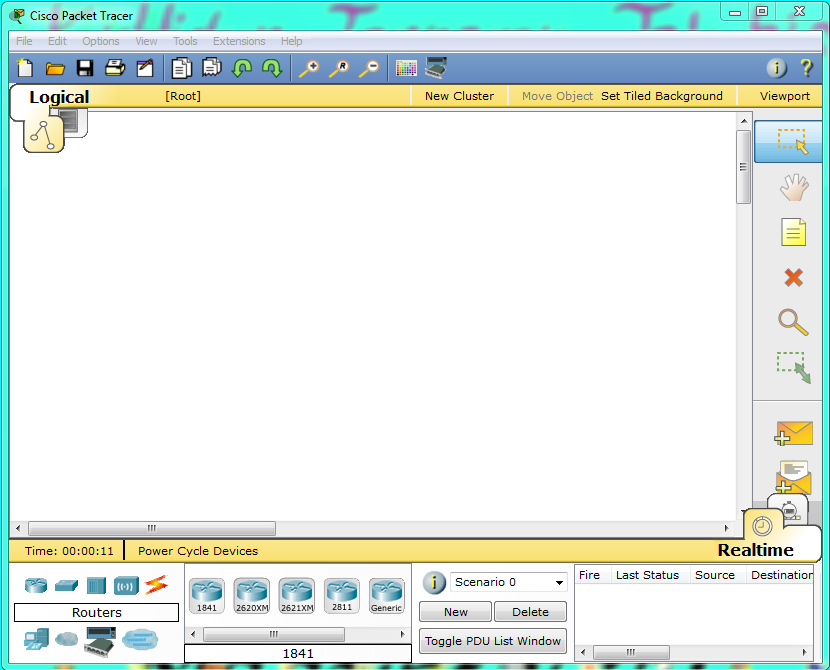Image resolution: width=830 pixels, height=670 pixels.
Task: Click the Copy icon in the toolbar
Action: [x=182, y=68]
